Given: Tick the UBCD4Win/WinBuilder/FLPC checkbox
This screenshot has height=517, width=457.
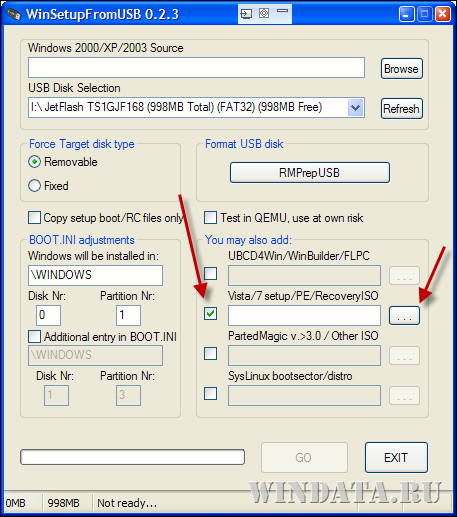Looking at the screenshot, I should (211, 274).
